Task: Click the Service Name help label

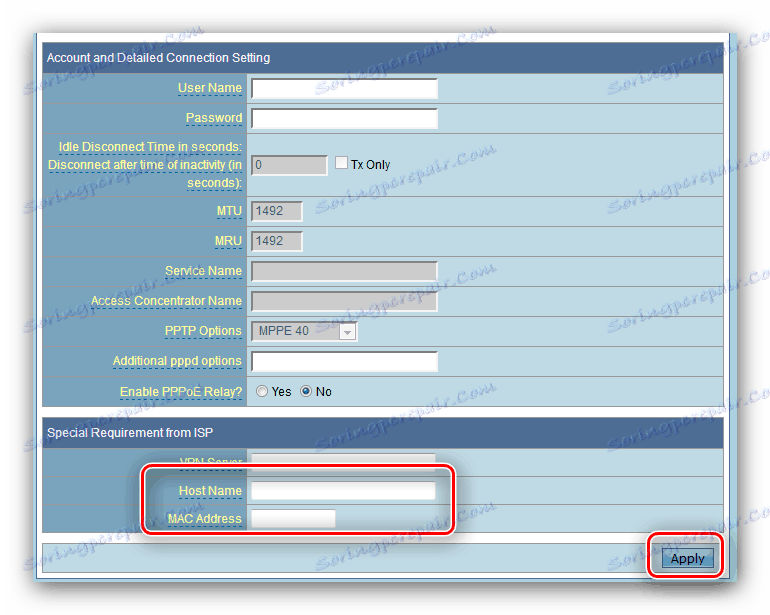Action: pos(203,271)
